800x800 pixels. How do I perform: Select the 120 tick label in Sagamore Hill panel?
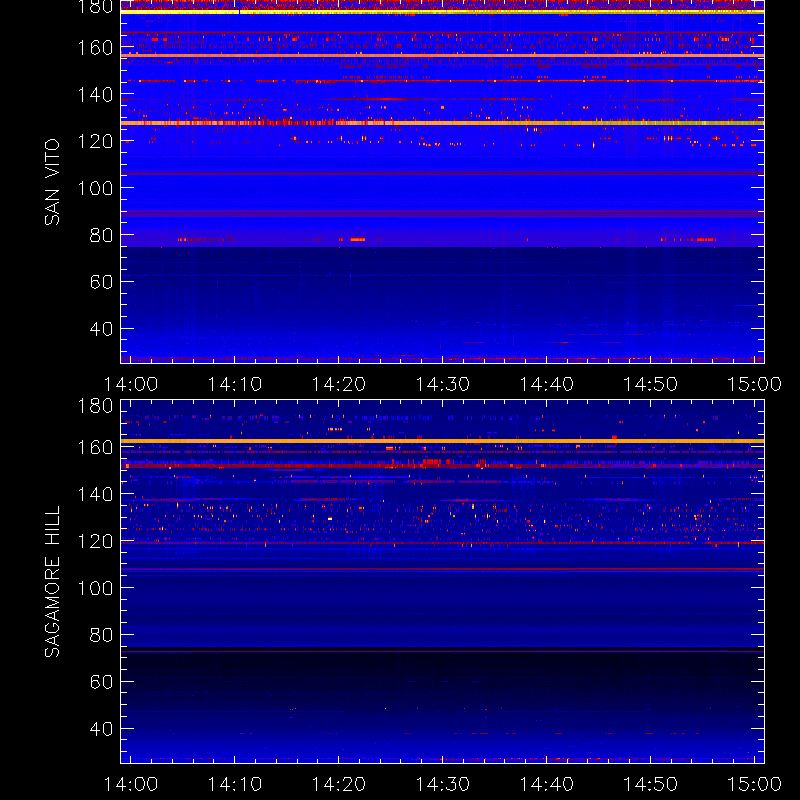pos(95,541)
